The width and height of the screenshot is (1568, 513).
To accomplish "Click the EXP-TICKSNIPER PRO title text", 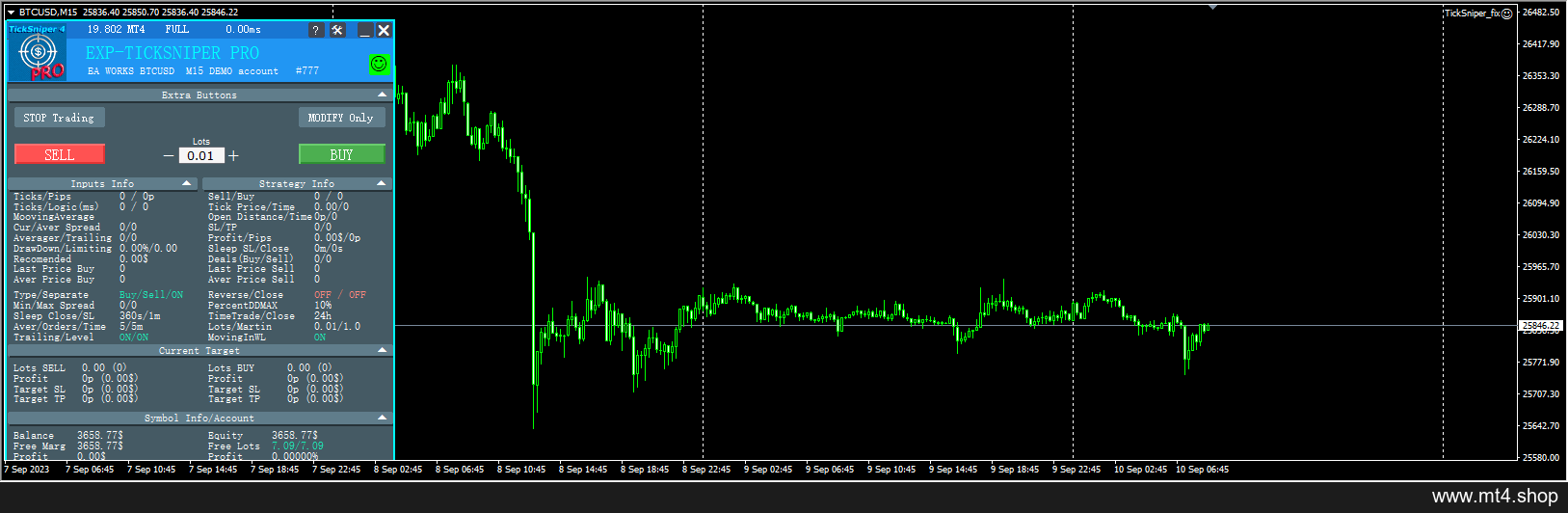I will point(173,53).
